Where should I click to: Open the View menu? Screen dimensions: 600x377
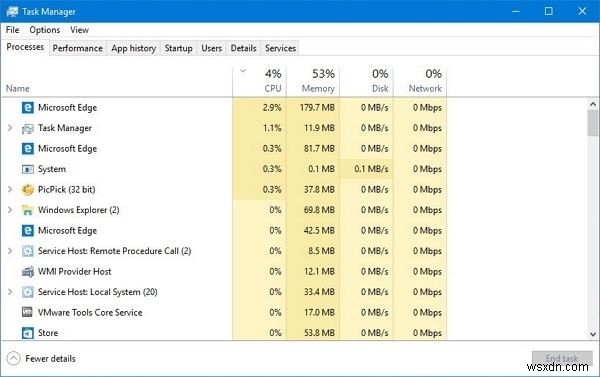point(79,30)
